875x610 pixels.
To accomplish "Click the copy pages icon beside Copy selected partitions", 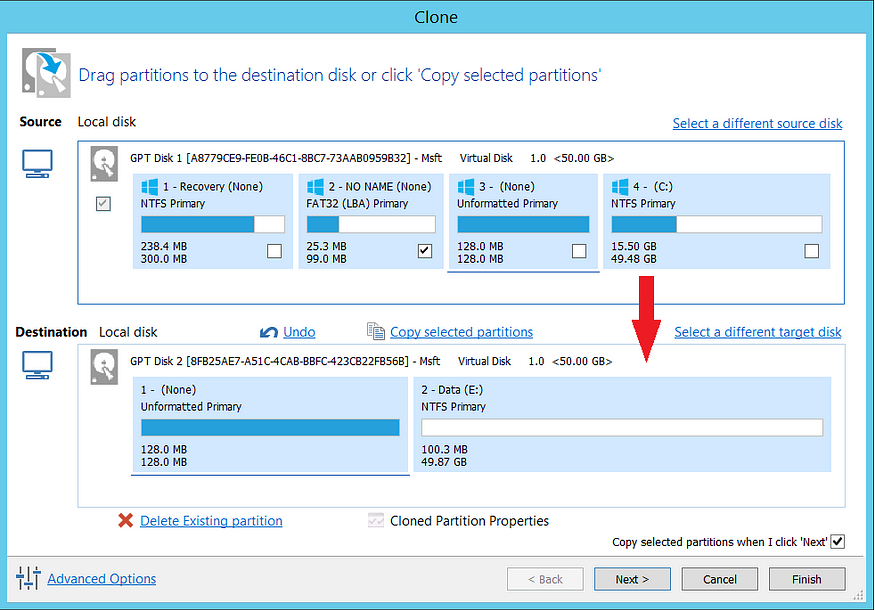I will coord(376,331).
